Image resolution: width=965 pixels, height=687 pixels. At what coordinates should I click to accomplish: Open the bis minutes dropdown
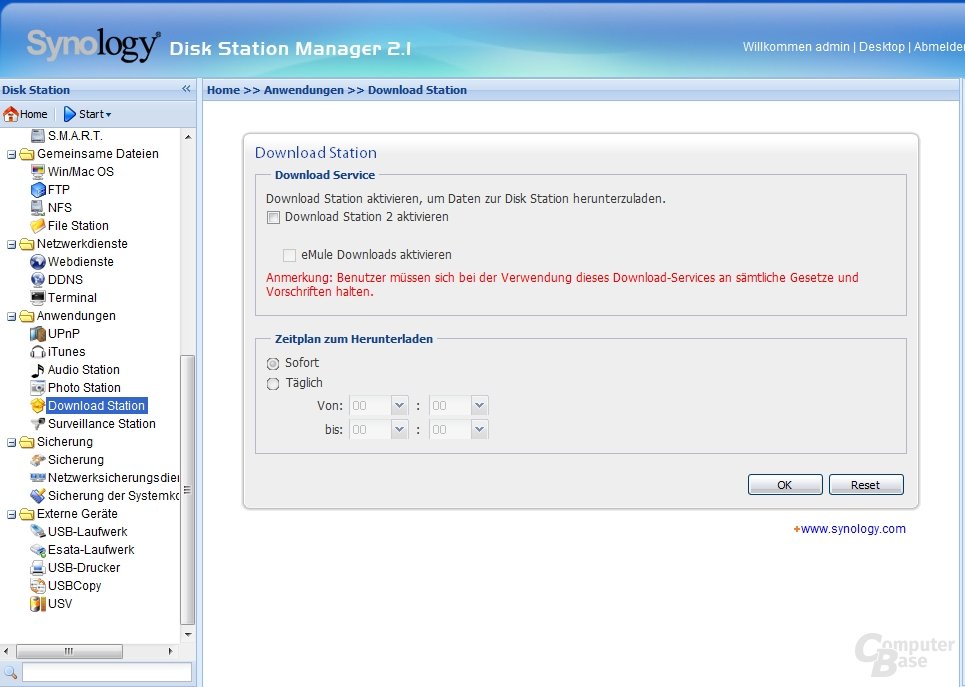coord(479,429)
